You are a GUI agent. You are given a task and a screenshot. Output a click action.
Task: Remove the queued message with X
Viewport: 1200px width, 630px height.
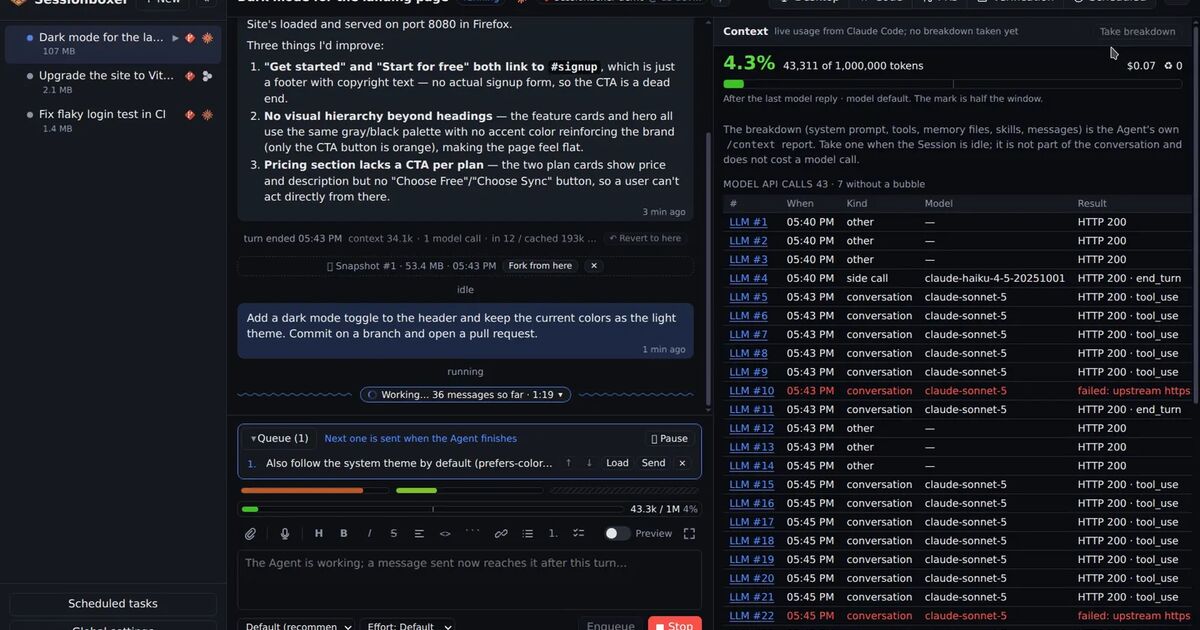point(683,463)
